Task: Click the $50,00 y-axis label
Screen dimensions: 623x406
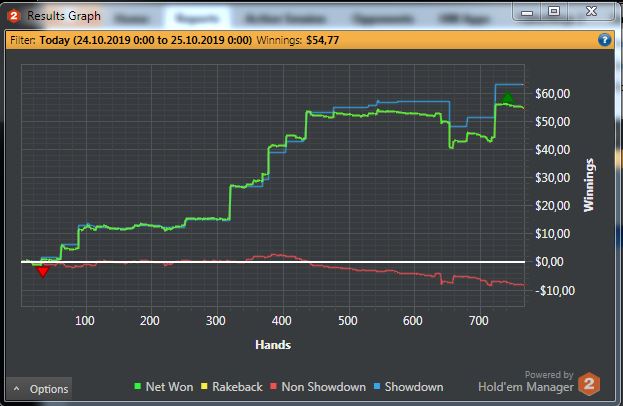Action: coord(552,122)
